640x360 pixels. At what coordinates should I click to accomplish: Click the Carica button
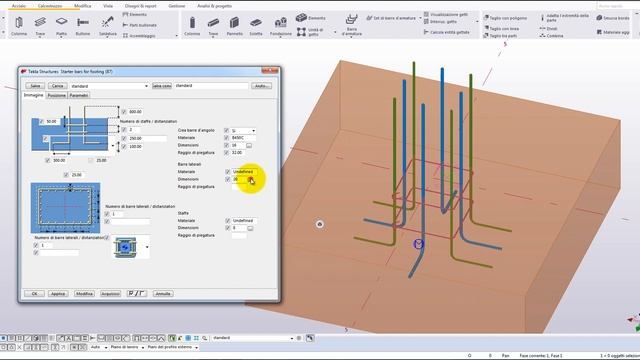point(58,86)
